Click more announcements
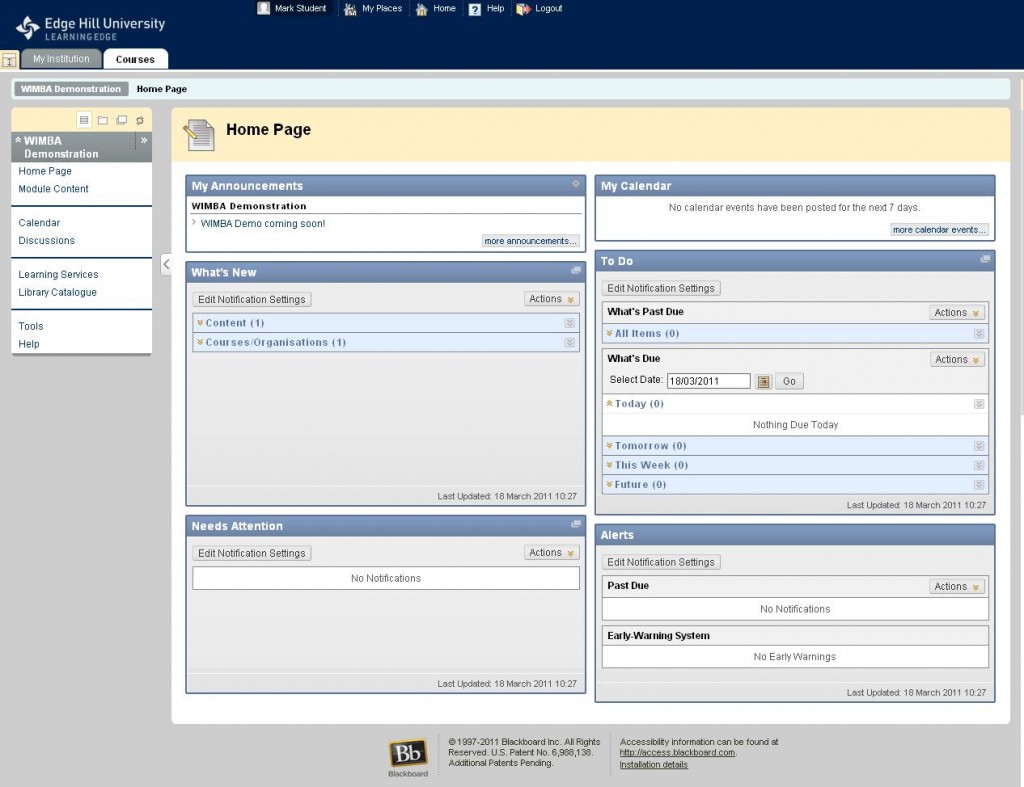 tap(530, 241)
